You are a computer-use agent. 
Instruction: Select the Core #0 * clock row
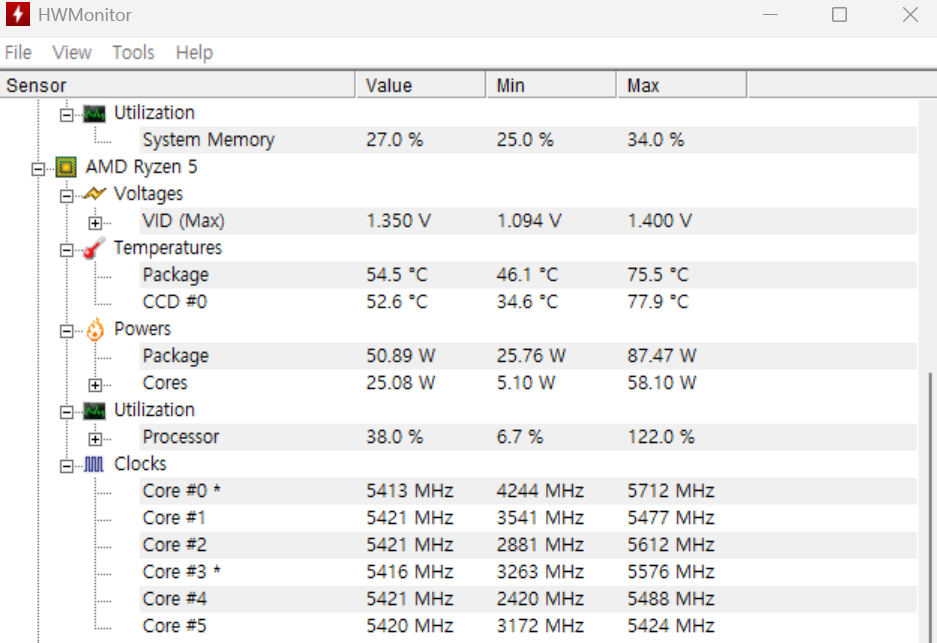(528, 491)
